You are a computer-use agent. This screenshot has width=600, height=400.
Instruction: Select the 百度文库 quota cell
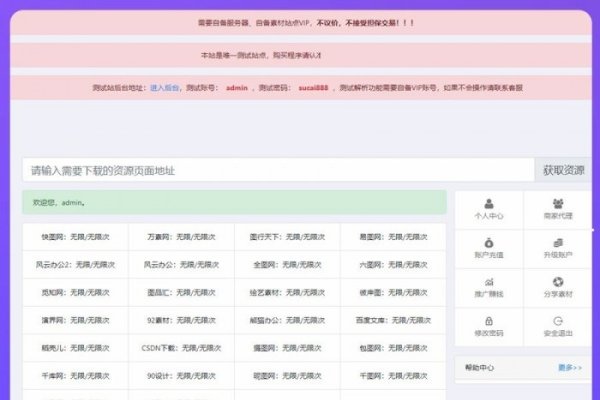tap(393, 320)
